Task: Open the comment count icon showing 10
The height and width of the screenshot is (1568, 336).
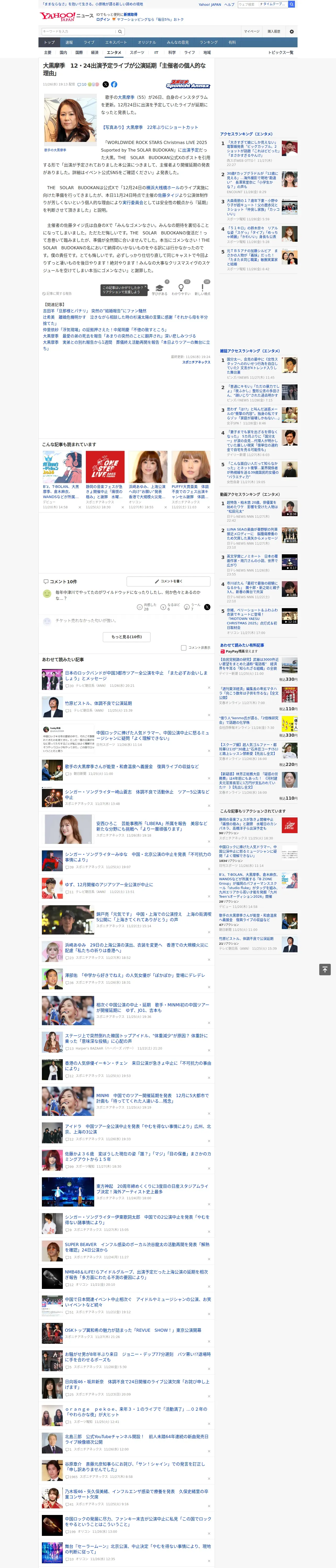Action: click(x=82, y=85)
